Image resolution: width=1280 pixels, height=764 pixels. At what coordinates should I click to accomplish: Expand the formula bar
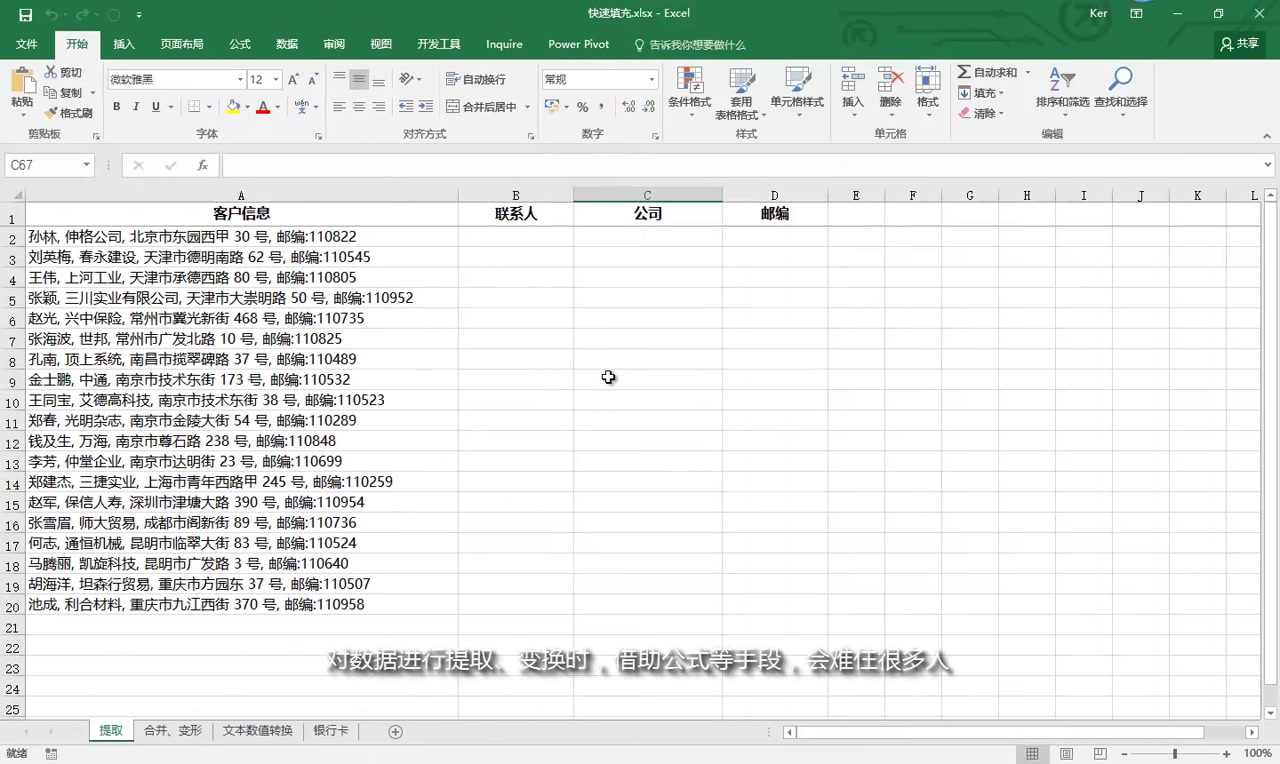point(1268,165)
